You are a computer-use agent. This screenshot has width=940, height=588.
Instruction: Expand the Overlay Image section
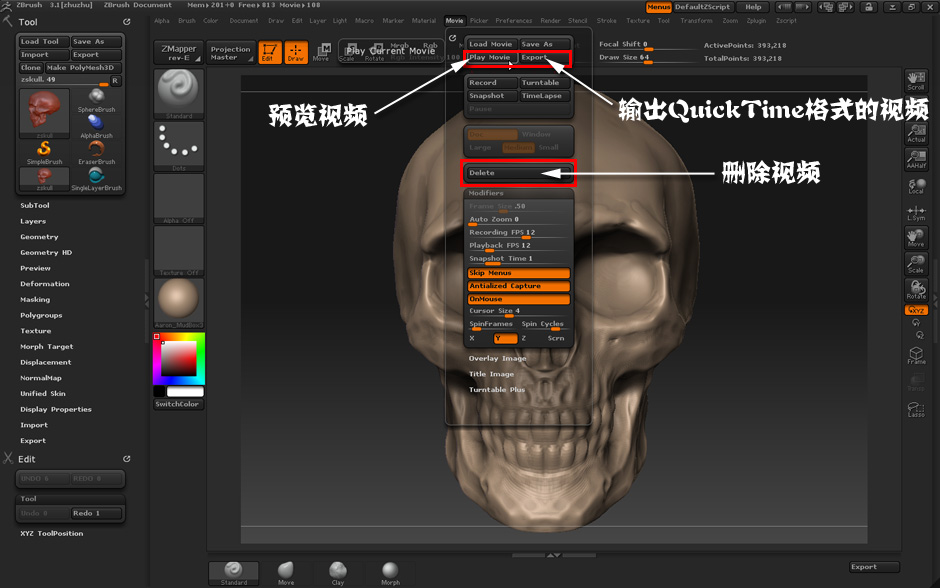click(x=498, y=358)
